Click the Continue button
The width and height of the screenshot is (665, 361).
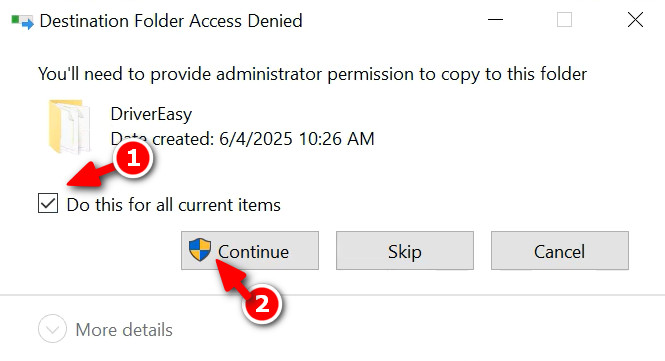click(250, 251)
